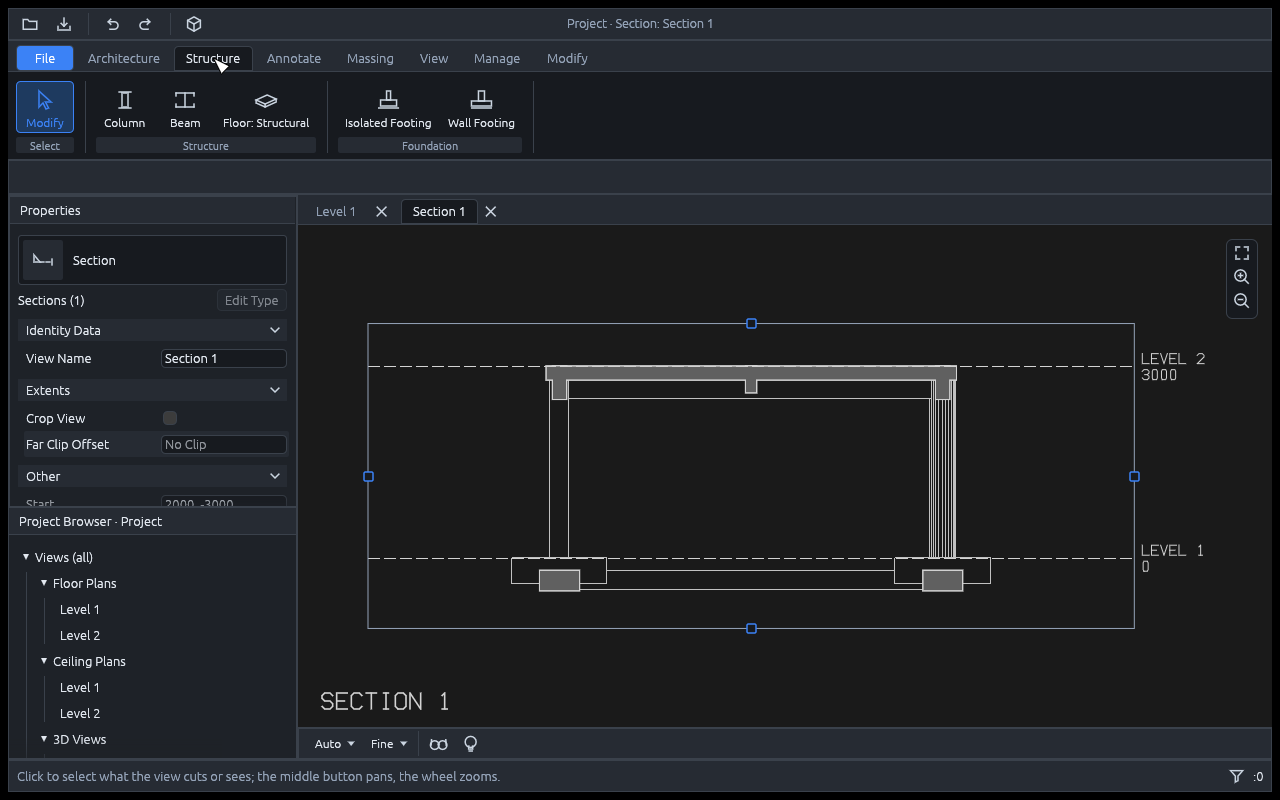Open the Auto scale dropdown

tap(334, 744)
